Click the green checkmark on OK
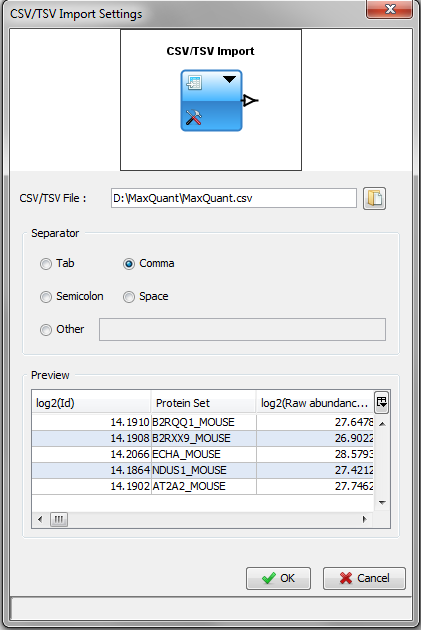The width and height of the screenshot is (421, 630). [x=268, y=578]
